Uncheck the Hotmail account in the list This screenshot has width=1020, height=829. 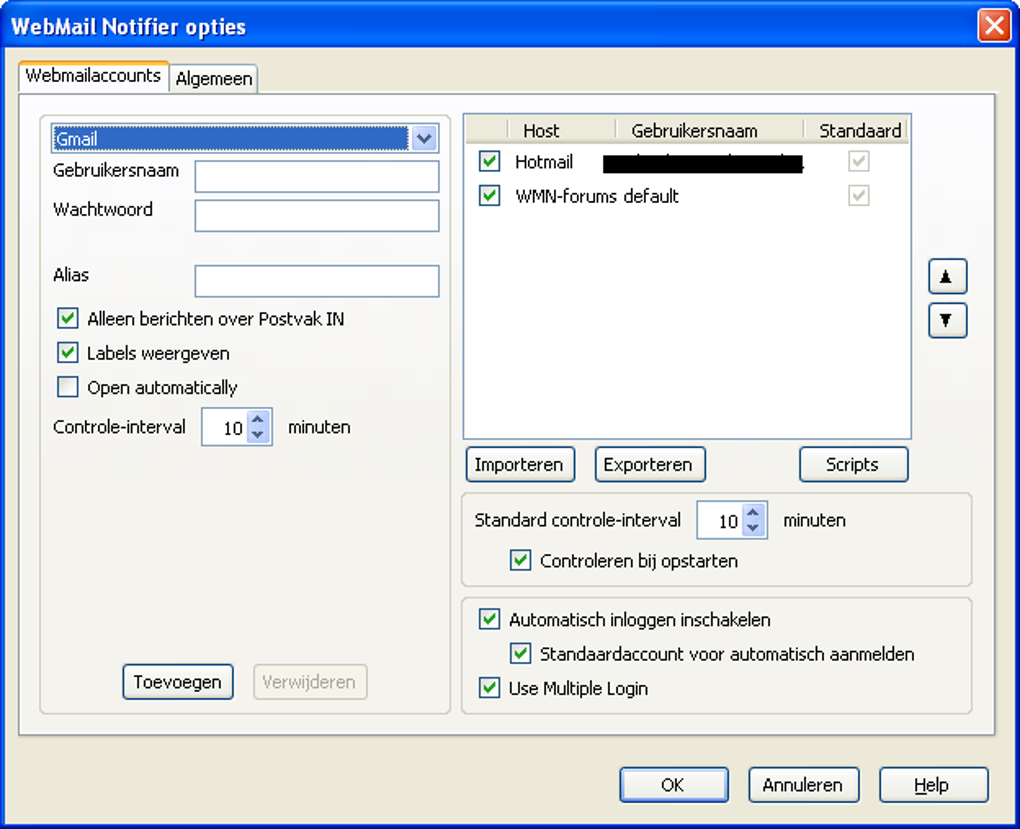pyautogui.click(x=489, y=161)
